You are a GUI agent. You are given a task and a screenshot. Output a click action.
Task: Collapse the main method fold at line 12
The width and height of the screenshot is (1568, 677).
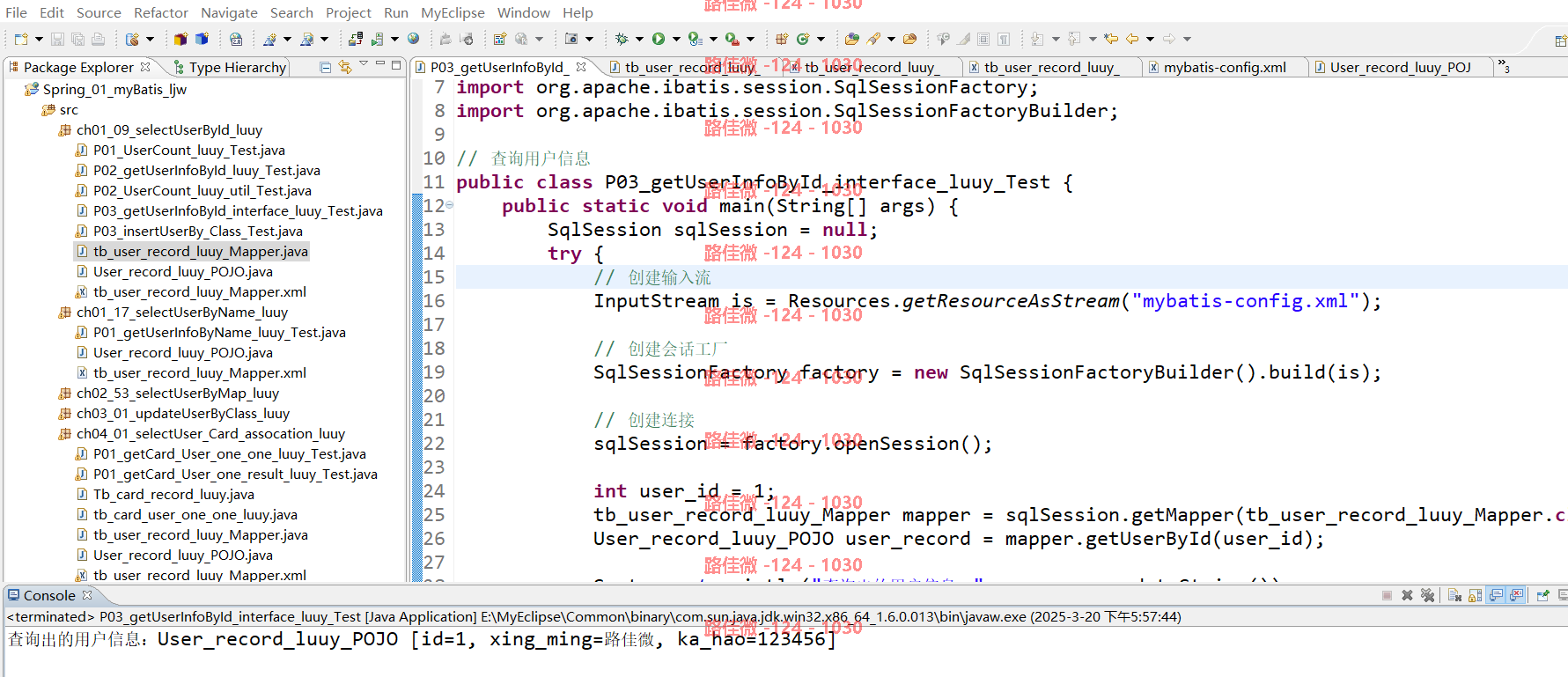point(450,205)
